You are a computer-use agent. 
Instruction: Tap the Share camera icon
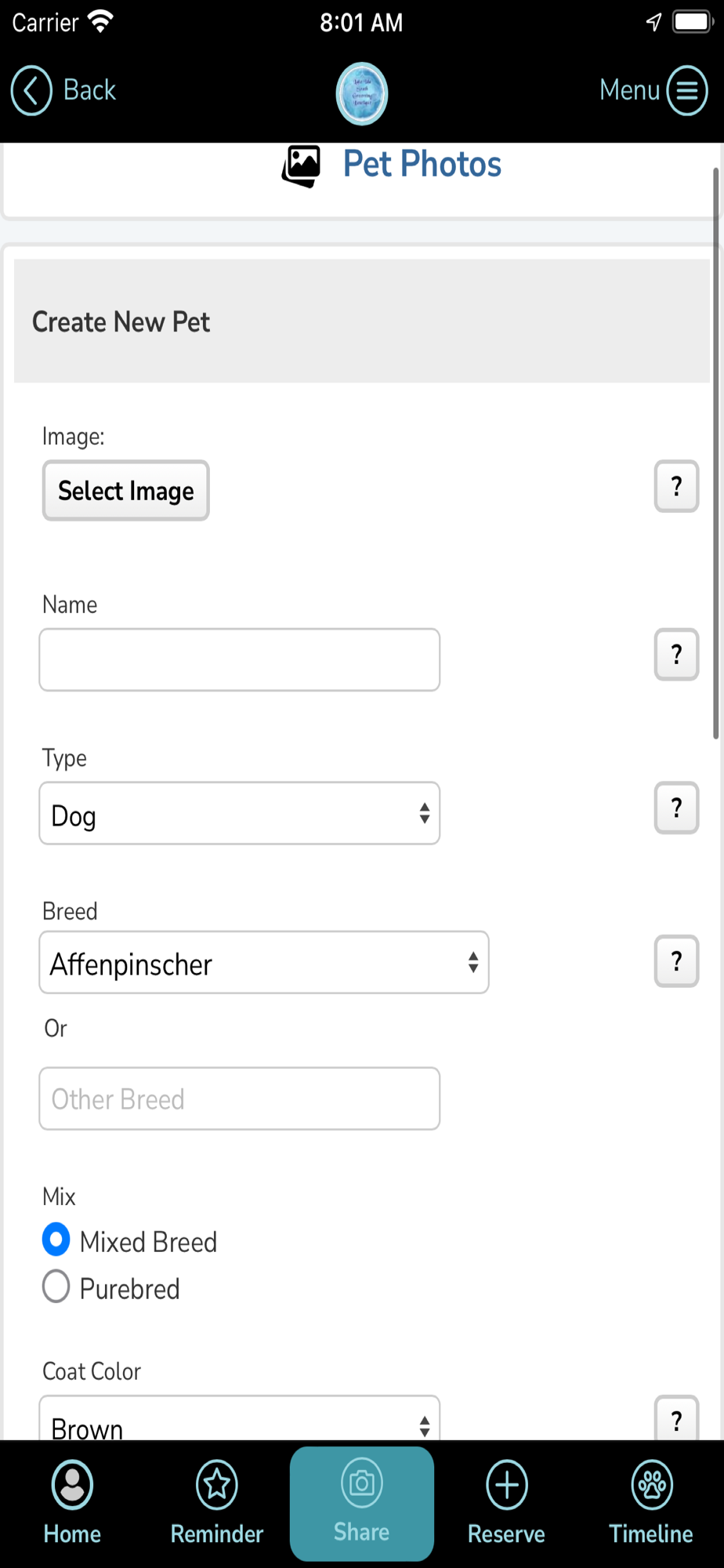[x=362, y=1483]
